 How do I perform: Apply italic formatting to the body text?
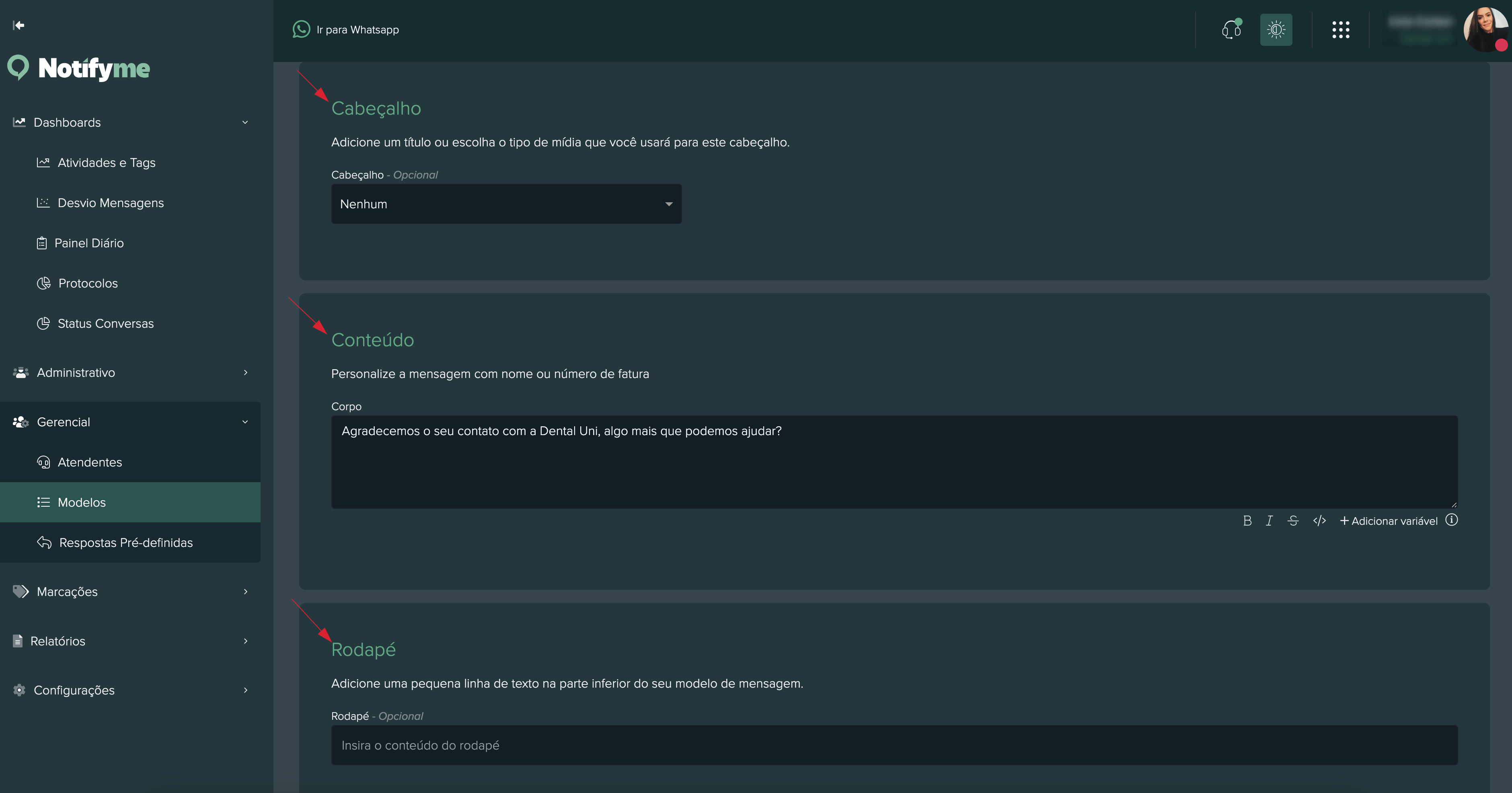click(x=1269, y=521)
